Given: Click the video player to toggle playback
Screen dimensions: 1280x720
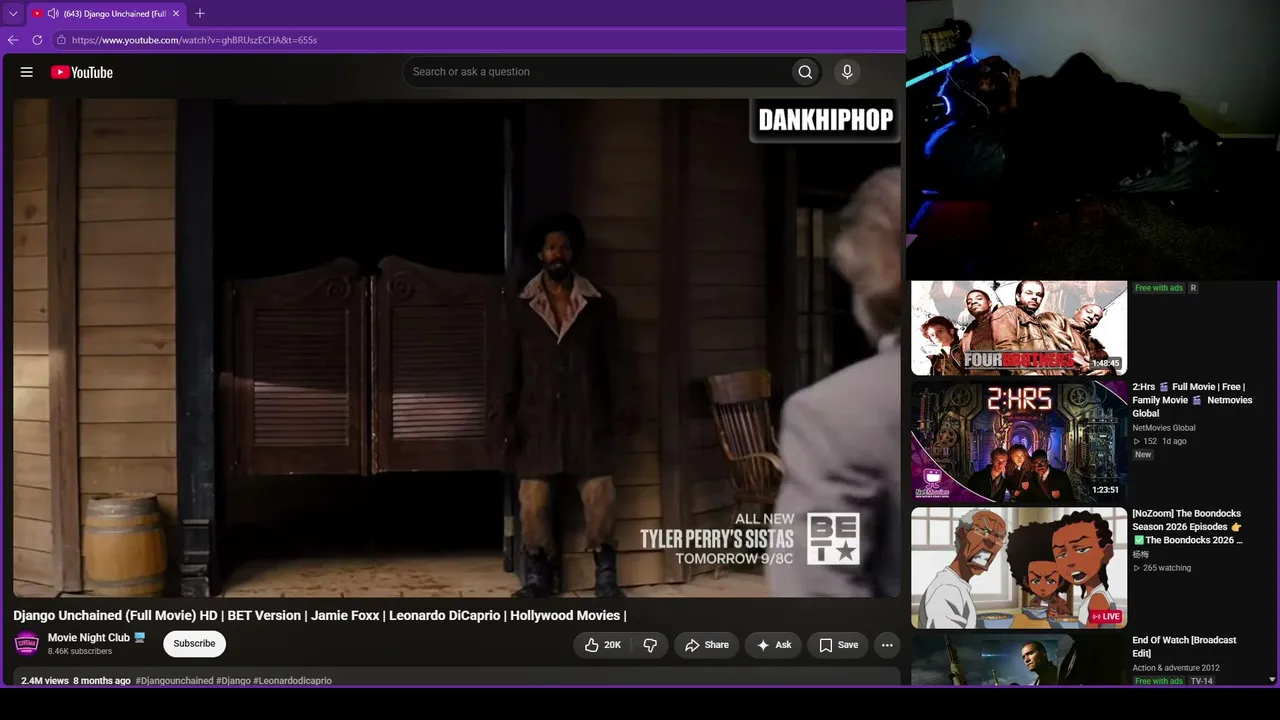Looking at the screenshot, I should pyautogui.click(x=457, y=348).
